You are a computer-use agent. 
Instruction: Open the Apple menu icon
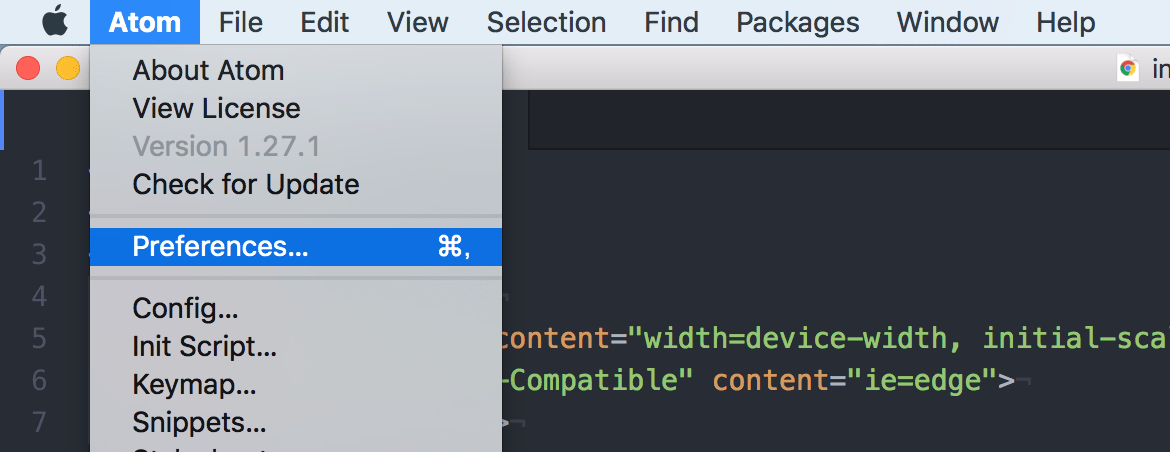[55, 22]
